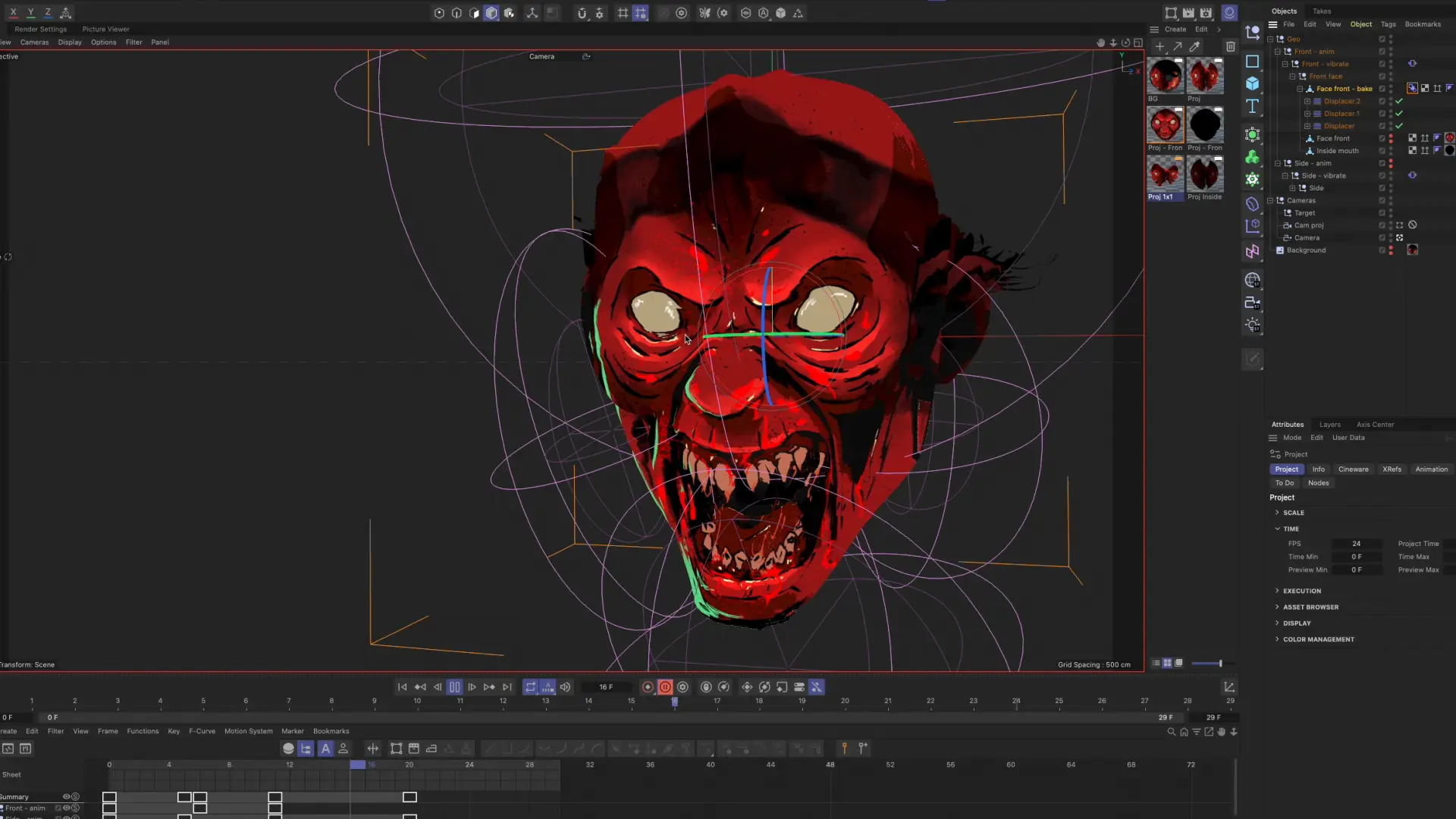Toggle visibility dots of Face front object

pyautogui.click(x=1391, y=139)
